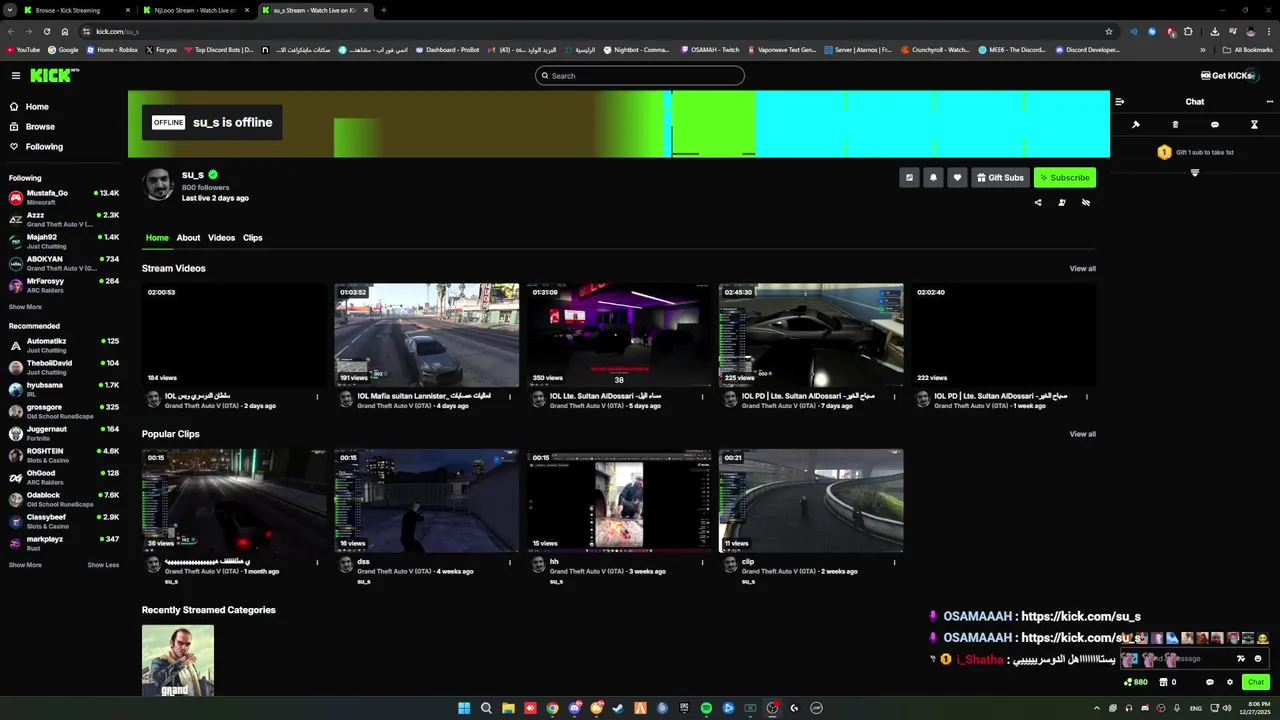The image size is (1280, 720).
Task: Switch to the Videos tab
Action: (221, 238)
